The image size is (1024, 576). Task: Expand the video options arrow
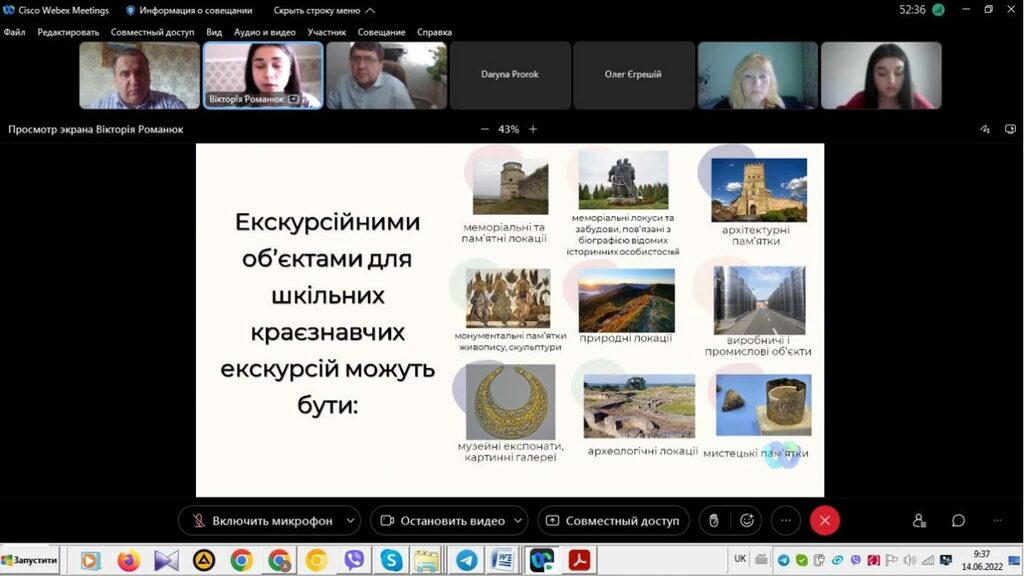(517, 521)
